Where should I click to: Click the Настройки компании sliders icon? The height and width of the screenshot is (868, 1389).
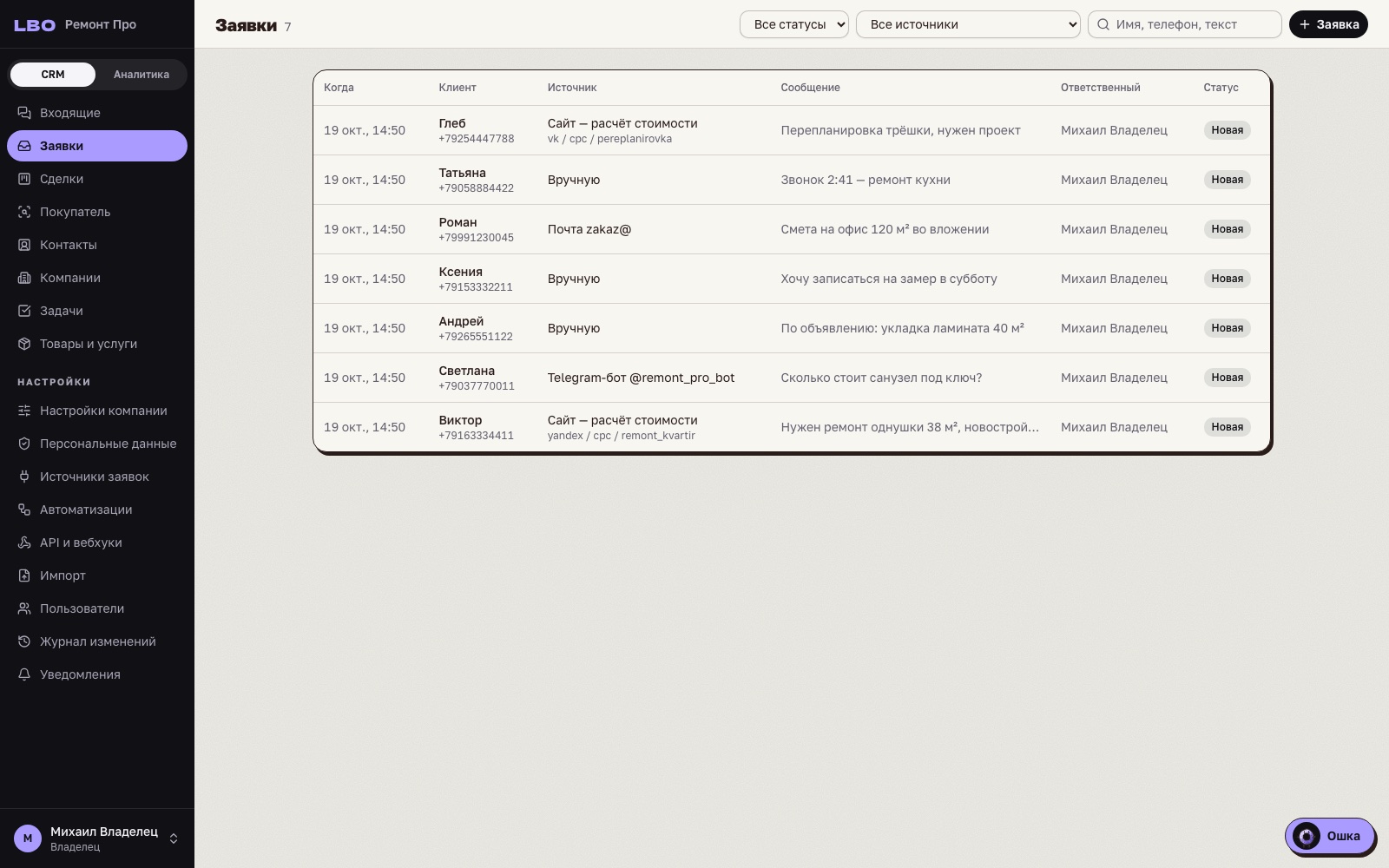click(24, 411)
